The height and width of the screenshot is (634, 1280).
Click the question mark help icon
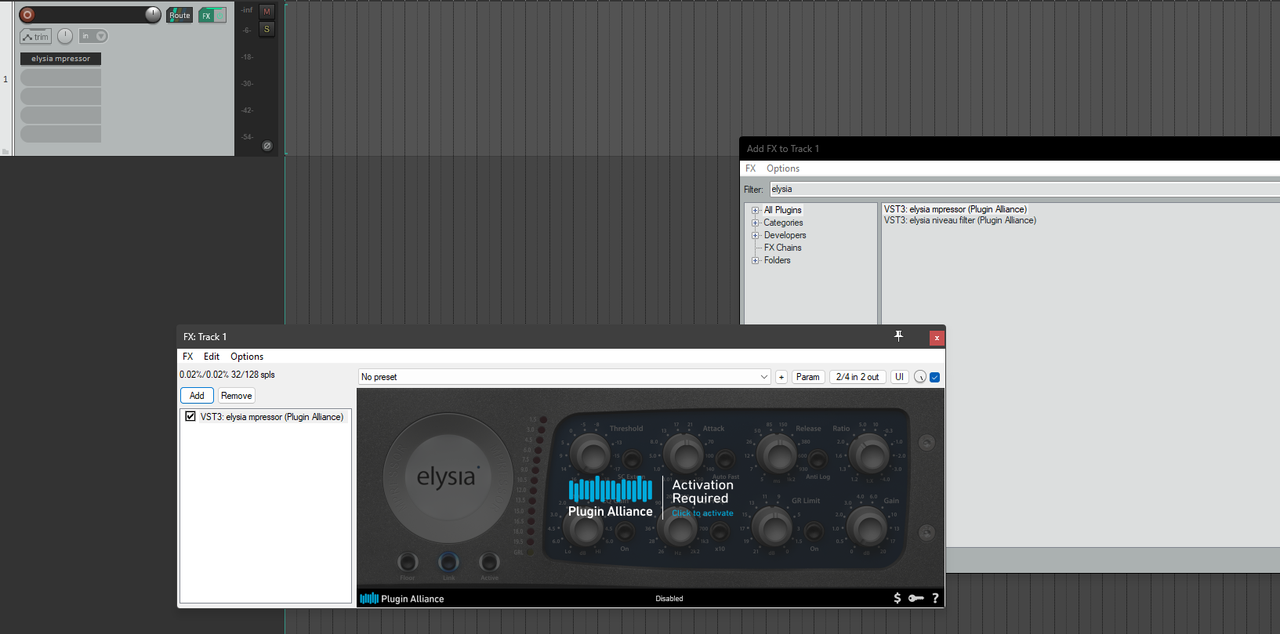point(936,598)
